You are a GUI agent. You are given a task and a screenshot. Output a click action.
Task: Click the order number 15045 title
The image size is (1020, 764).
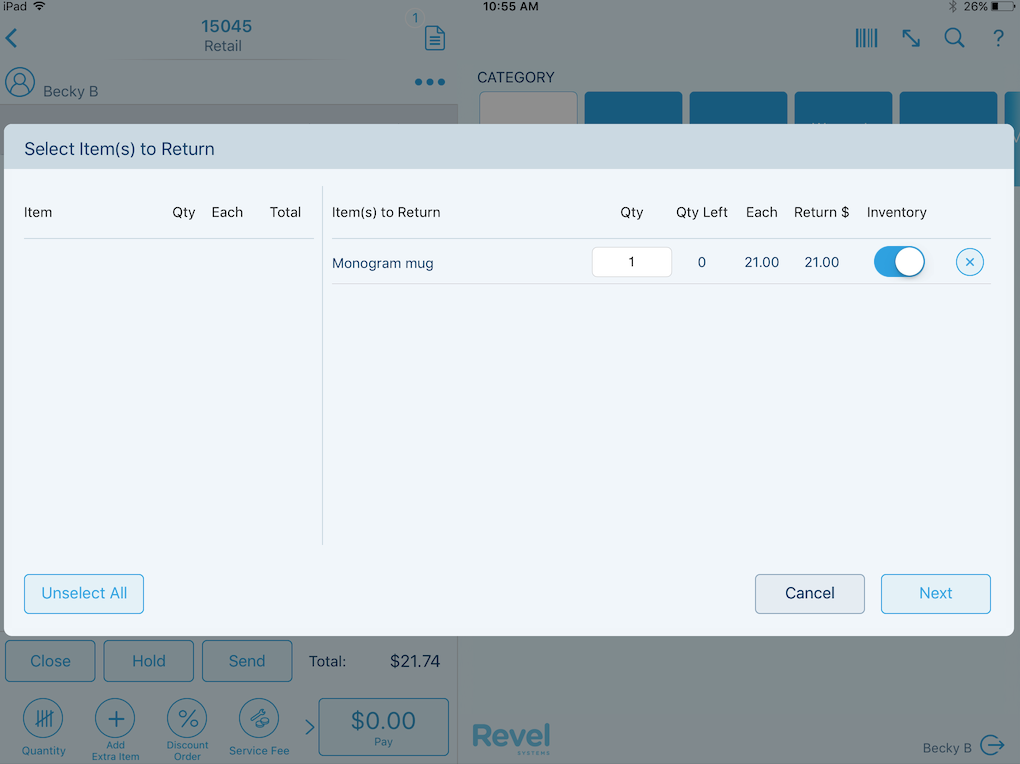pyautogui.click(x=226, y=26)
